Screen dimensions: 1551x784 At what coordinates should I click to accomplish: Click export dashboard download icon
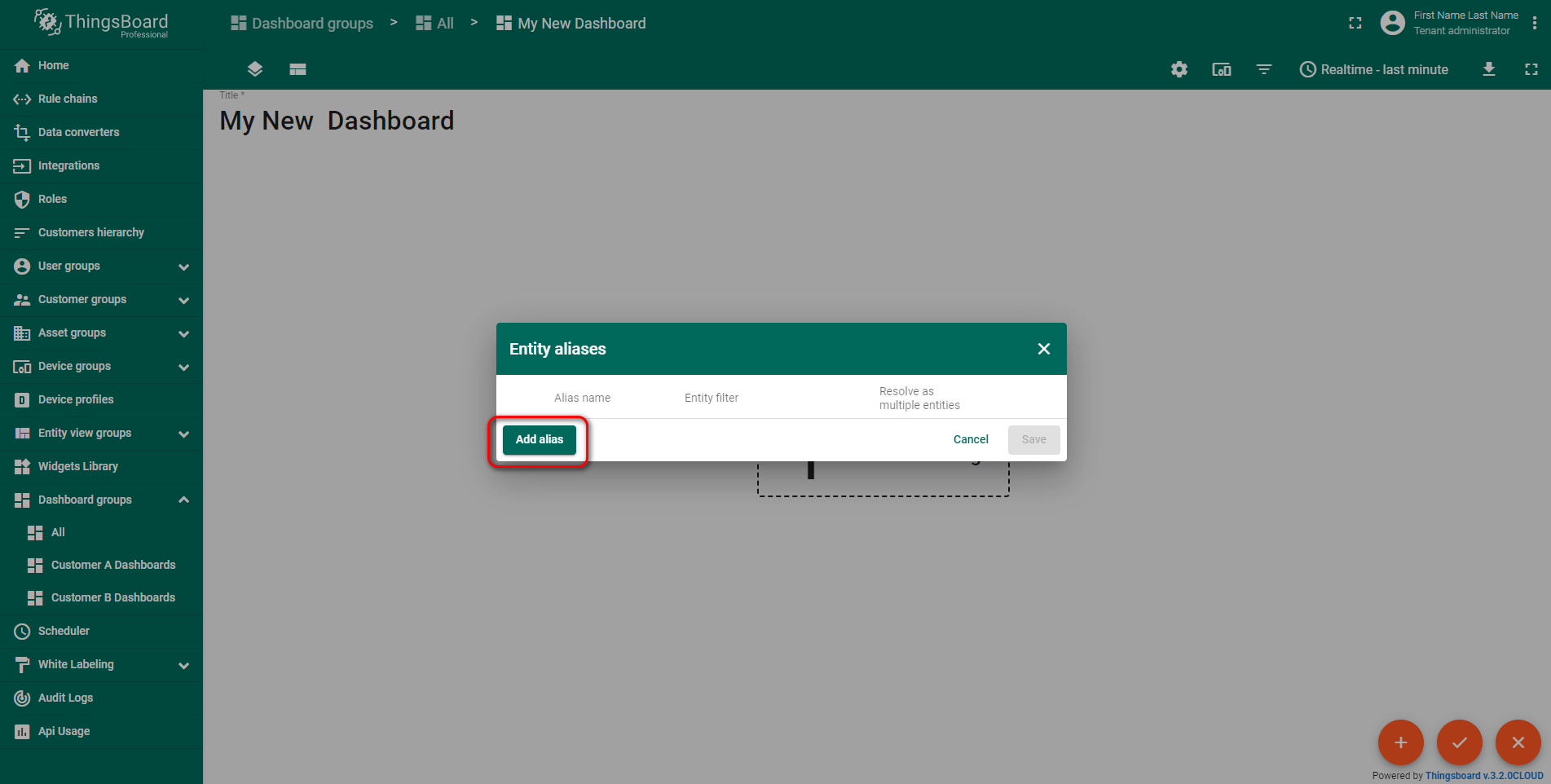tap(1489, 69)
